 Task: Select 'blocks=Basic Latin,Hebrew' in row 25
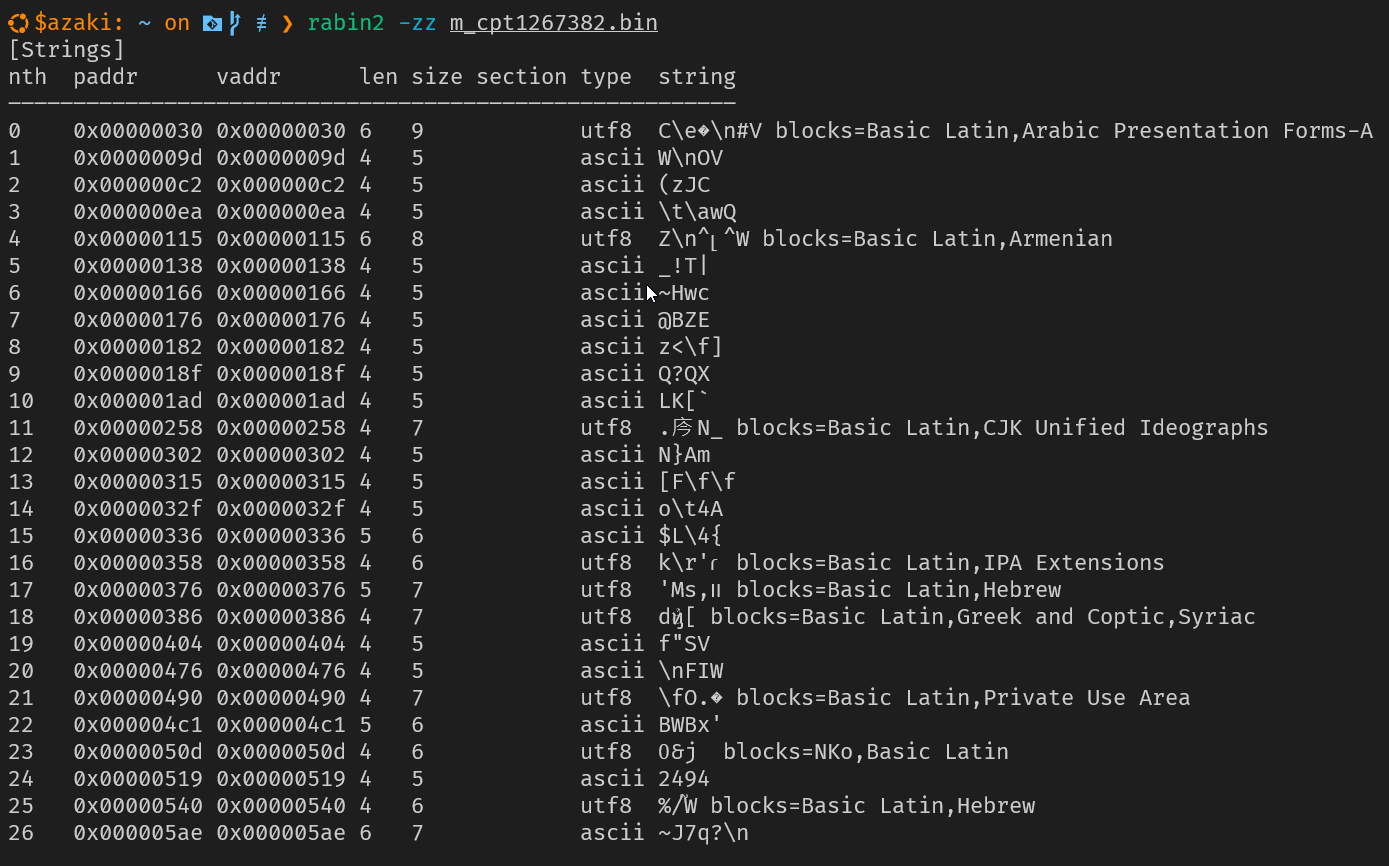tap(873, 806)
